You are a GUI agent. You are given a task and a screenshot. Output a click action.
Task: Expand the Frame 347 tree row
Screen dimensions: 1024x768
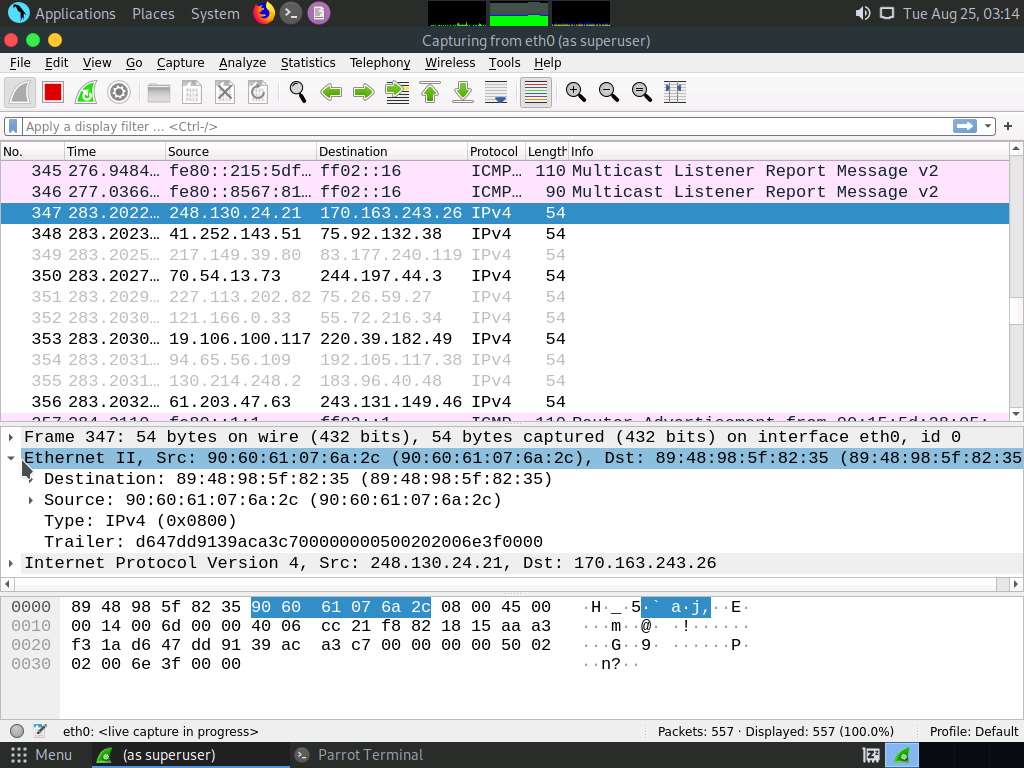tap(11, 437)
